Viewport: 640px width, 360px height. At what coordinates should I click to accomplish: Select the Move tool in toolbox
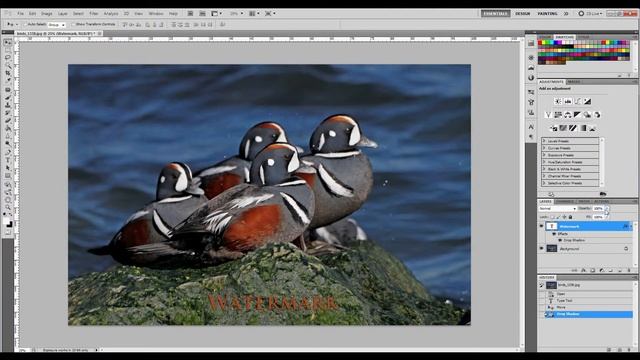pos(8,42)
